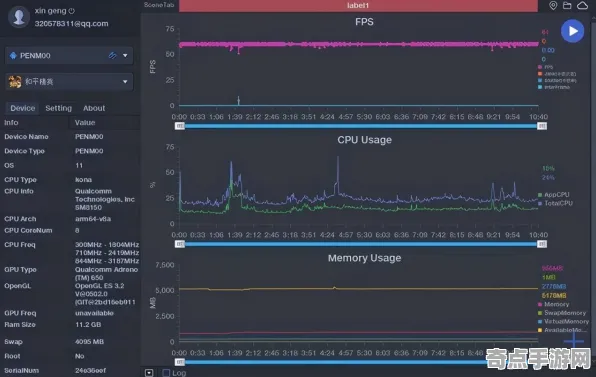The width and height of the screenshot is (596, 377).
Task: Expand the PENM00 device dropdown arrow
Action: [x=125, y=55]
